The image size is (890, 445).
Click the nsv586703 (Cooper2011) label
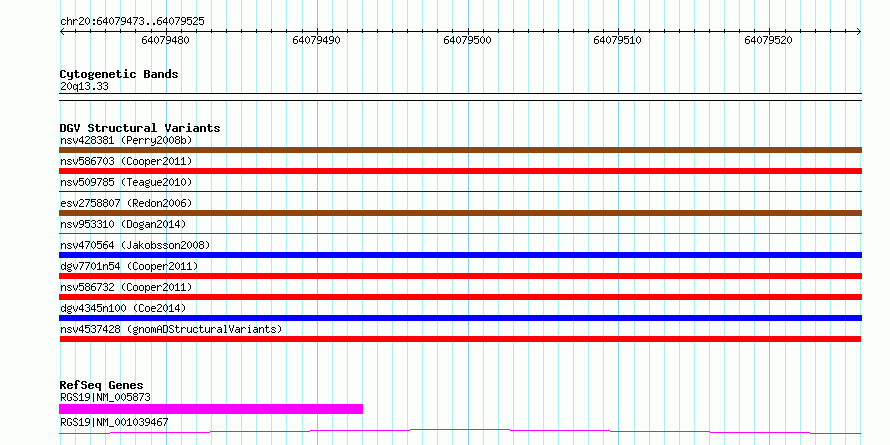click(126, 161)
